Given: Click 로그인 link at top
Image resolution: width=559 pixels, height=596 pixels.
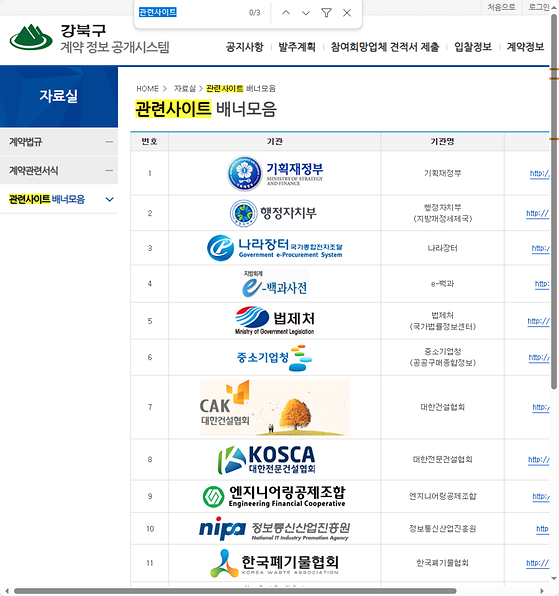Looking at the screenshot, I should click(539, 7).
